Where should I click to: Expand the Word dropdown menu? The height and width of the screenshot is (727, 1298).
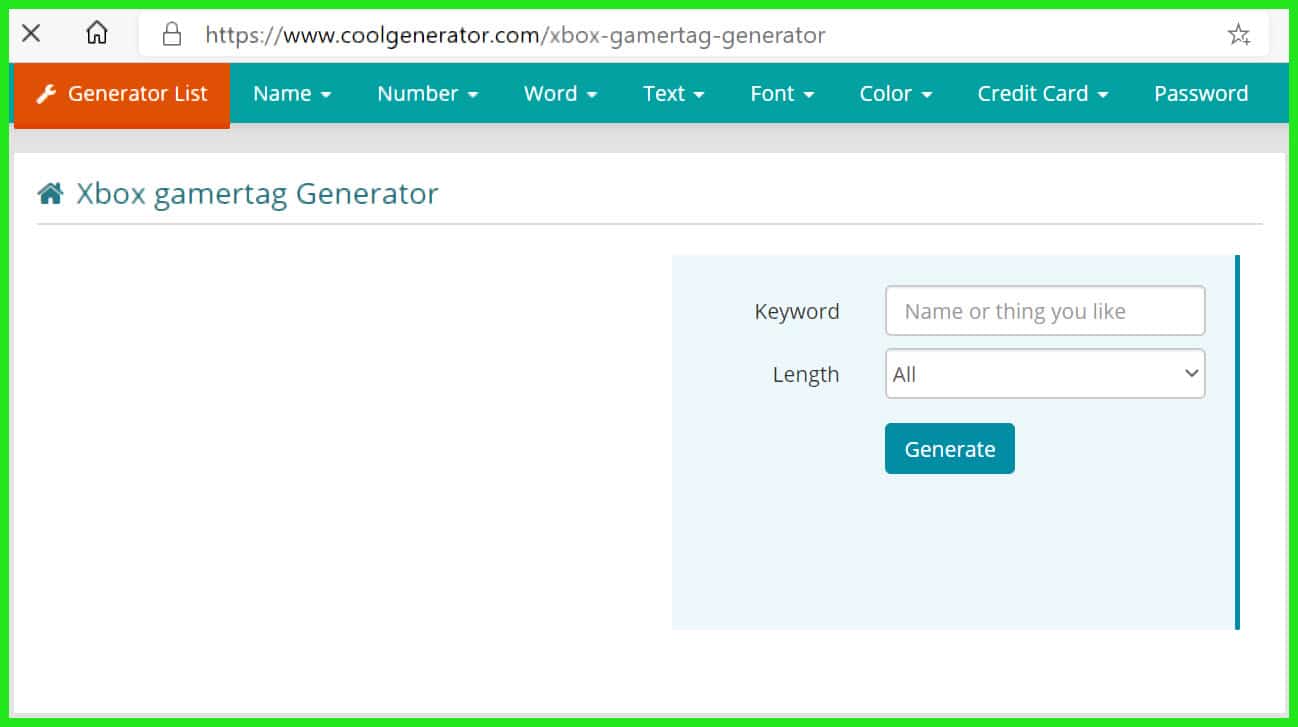[560, 94]
